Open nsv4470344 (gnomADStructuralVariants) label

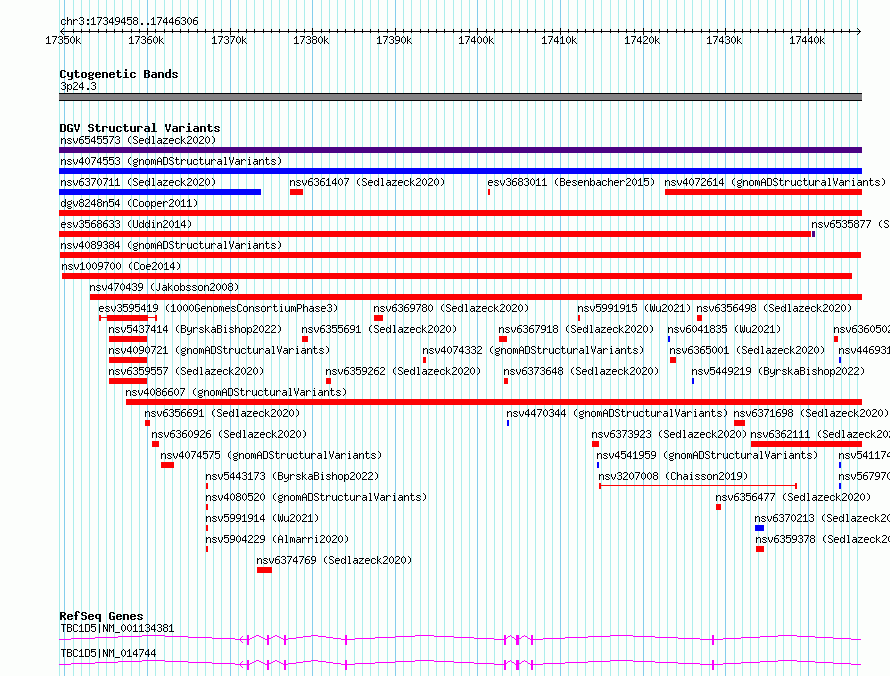617,413
